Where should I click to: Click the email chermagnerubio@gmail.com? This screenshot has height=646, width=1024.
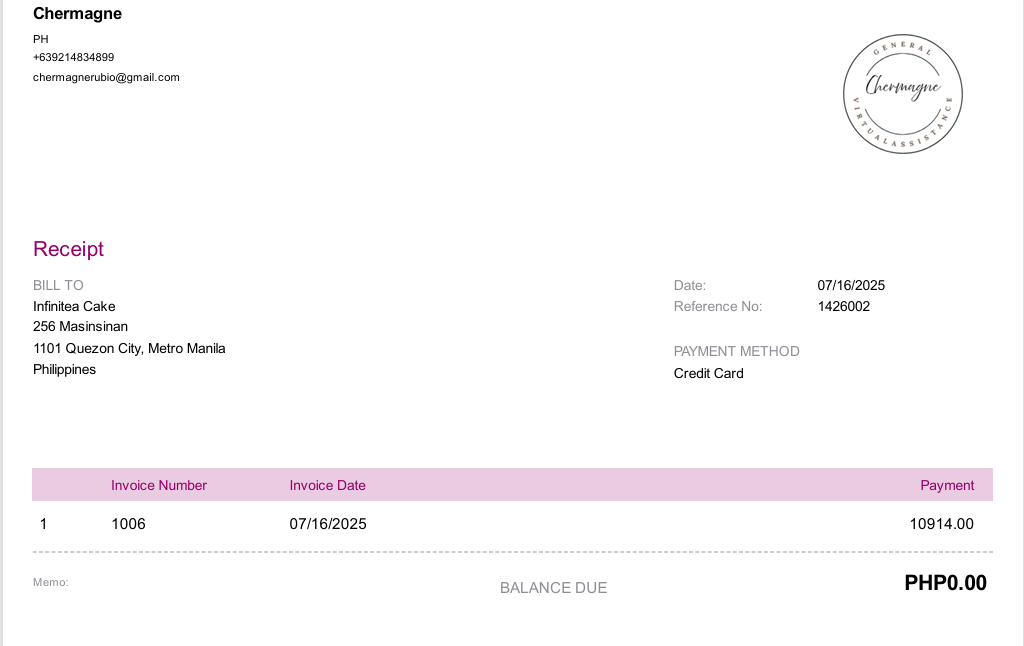tap(106, 77)
